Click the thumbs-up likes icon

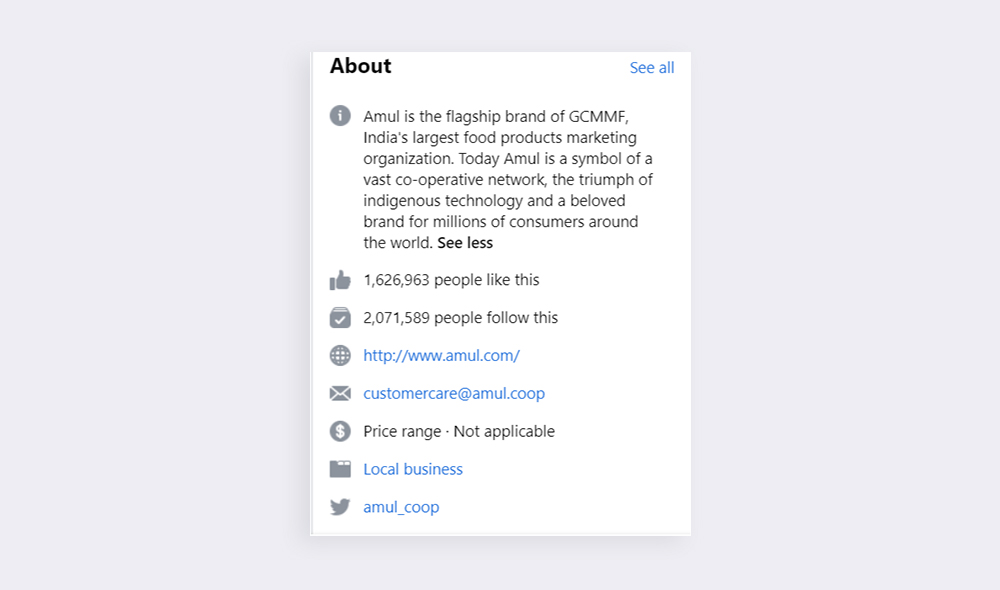coord(340,280)
